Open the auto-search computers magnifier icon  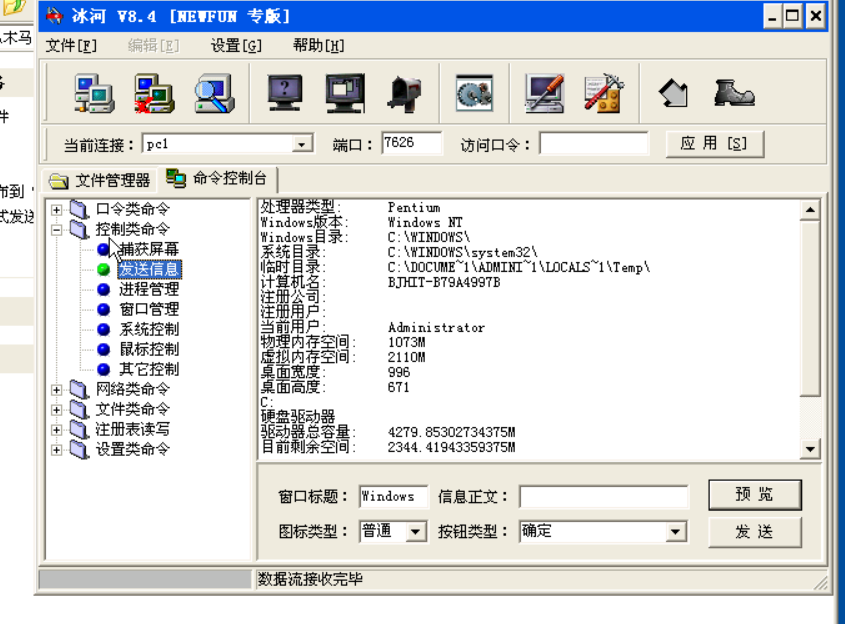pyautogui.click(x=214, y=93)
